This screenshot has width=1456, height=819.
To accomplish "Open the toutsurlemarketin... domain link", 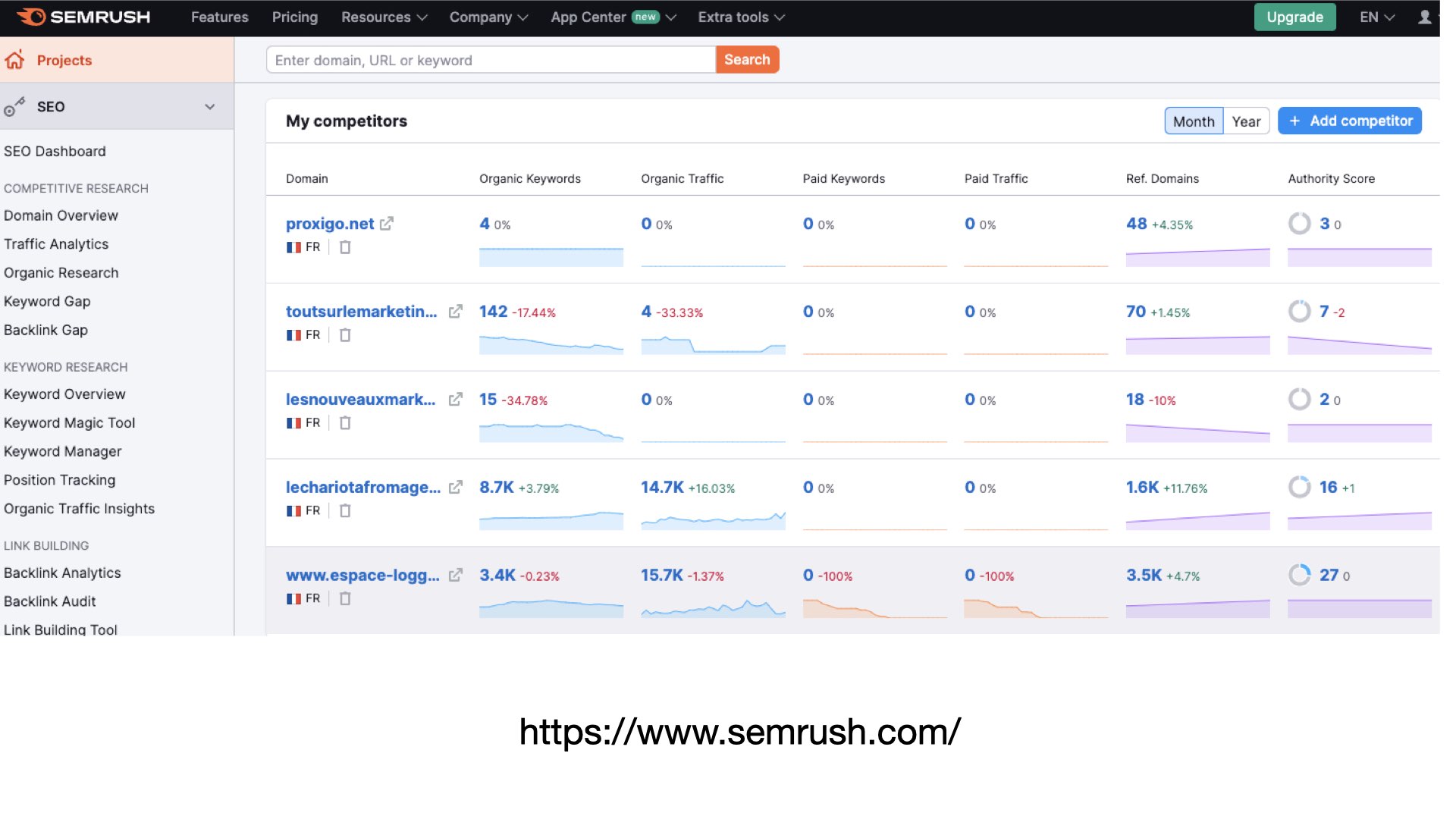I will pos(361,312).
